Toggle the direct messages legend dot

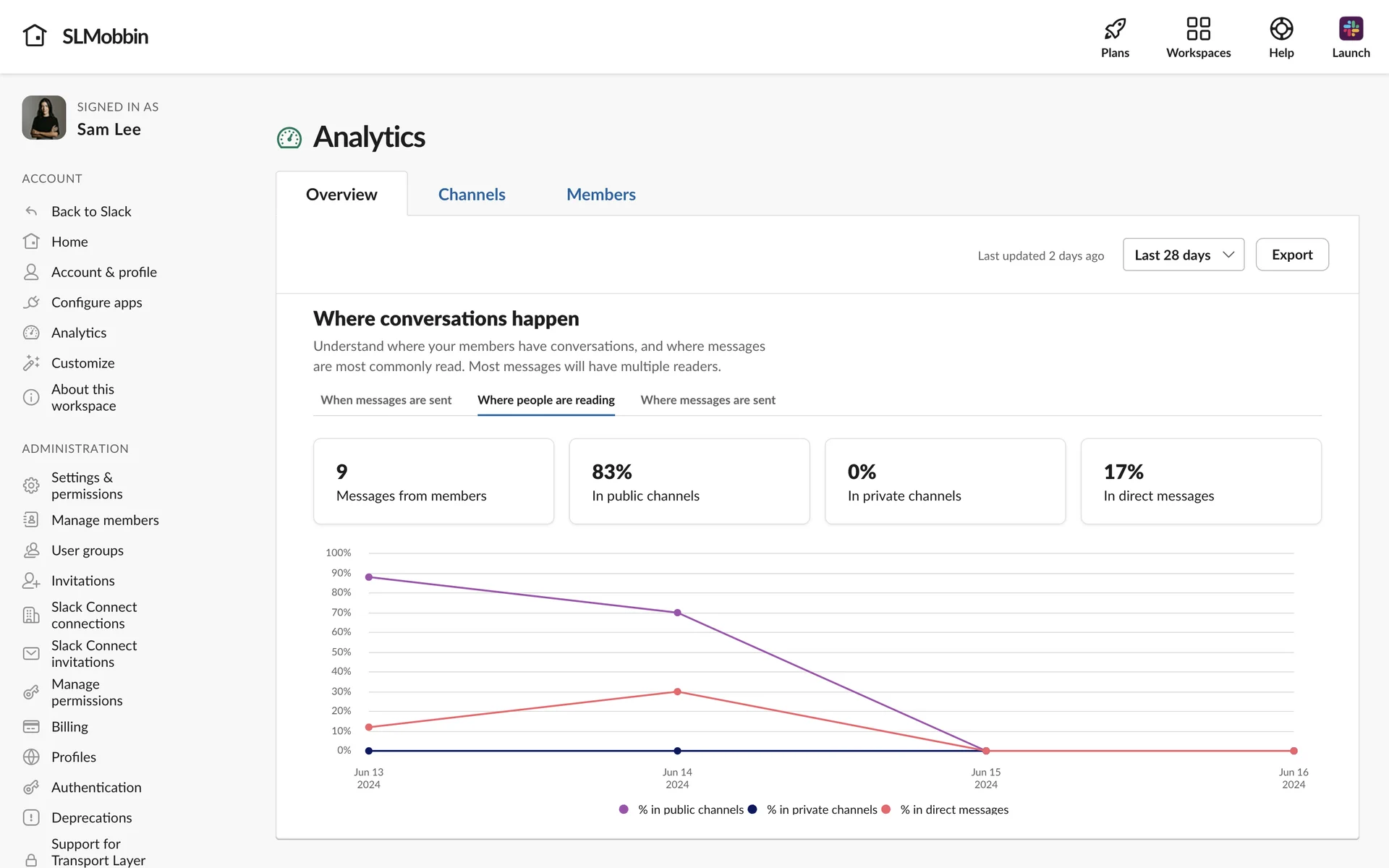click(885, 809)
